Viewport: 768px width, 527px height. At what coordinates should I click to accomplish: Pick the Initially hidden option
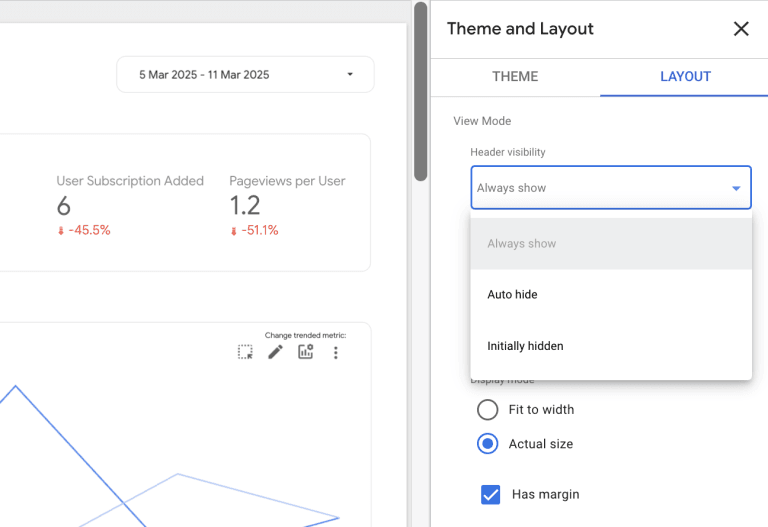click(x=525, y=346)
